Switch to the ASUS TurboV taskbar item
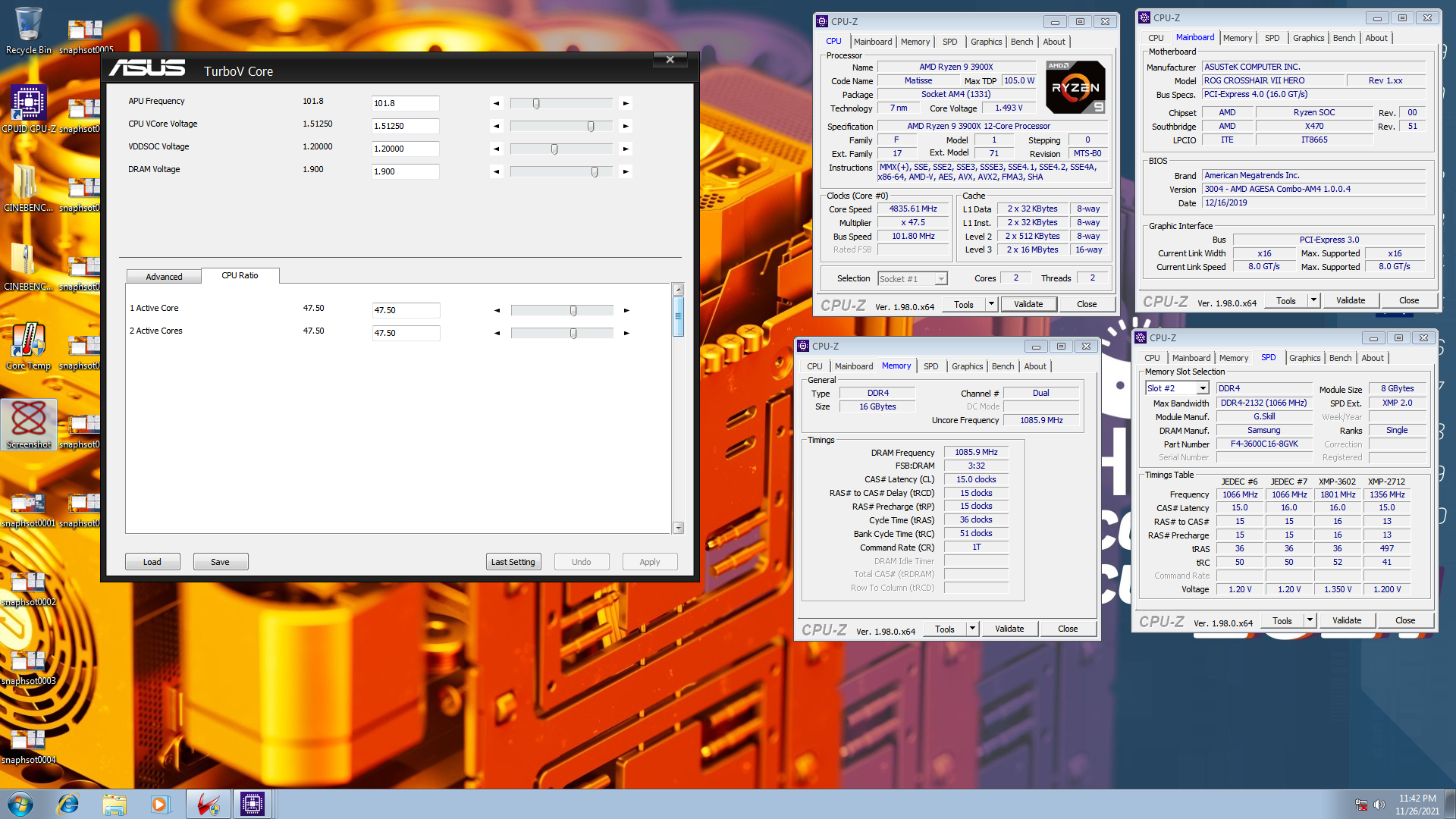 208,804
